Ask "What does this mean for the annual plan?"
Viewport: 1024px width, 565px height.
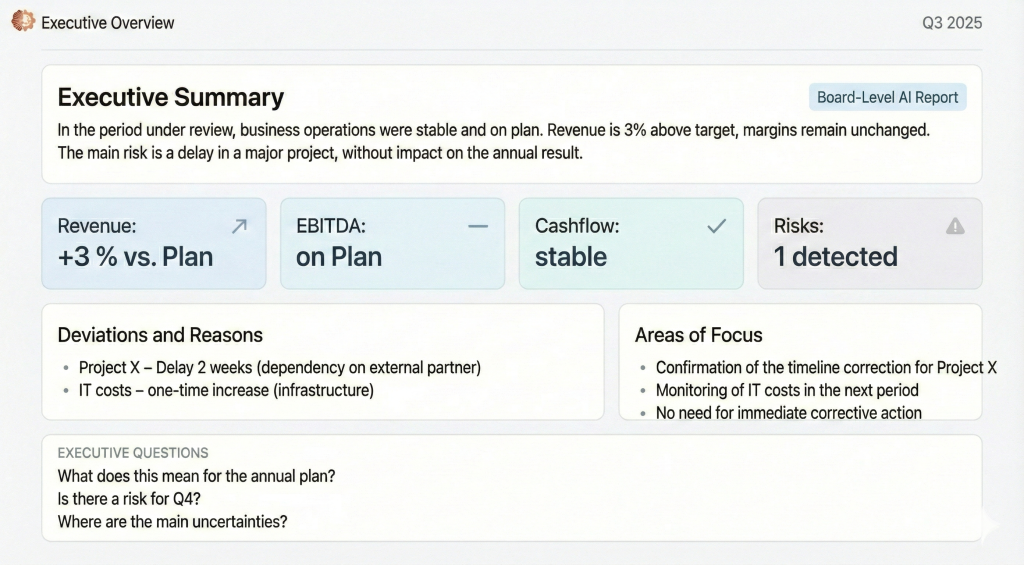197,476
